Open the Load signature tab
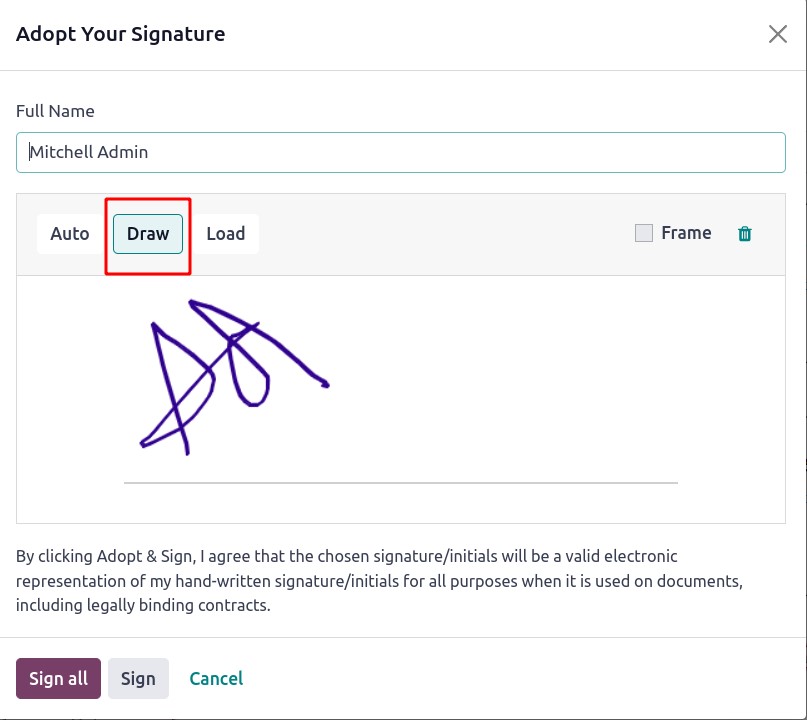 tap(225, 234)
